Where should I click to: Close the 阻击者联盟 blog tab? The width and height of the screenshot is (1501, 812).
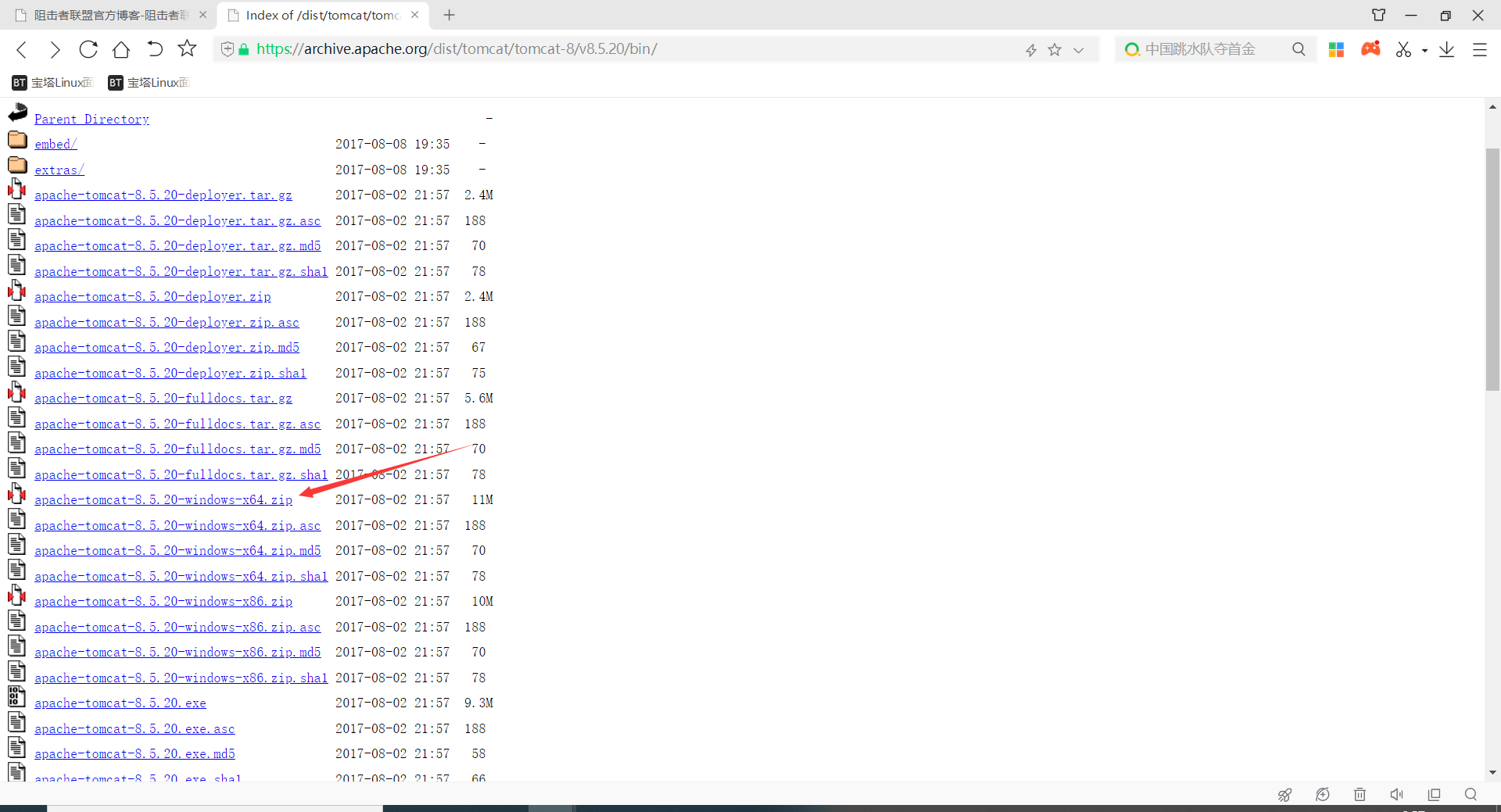202,15
